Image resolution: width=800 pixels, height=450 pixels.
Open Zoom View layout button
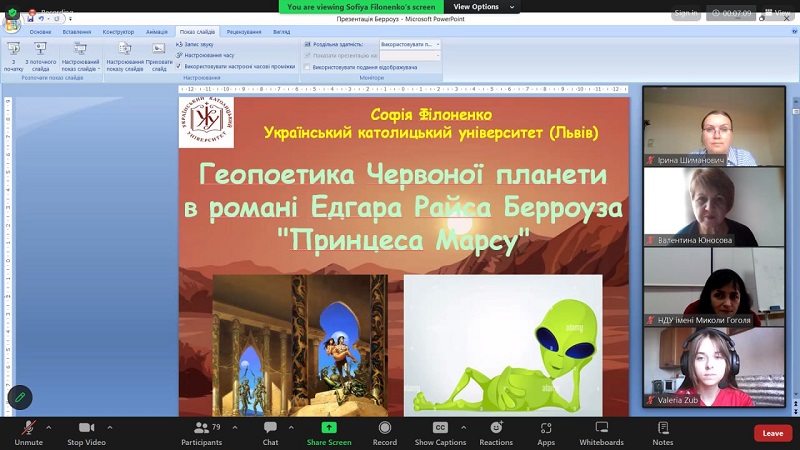[778, 13]
